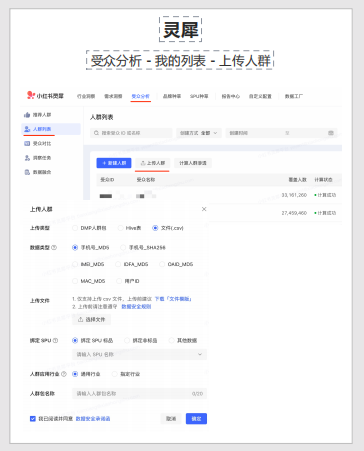Open the 创建时间 date range picker
The image size is (364, 451).
pos(281,133)
